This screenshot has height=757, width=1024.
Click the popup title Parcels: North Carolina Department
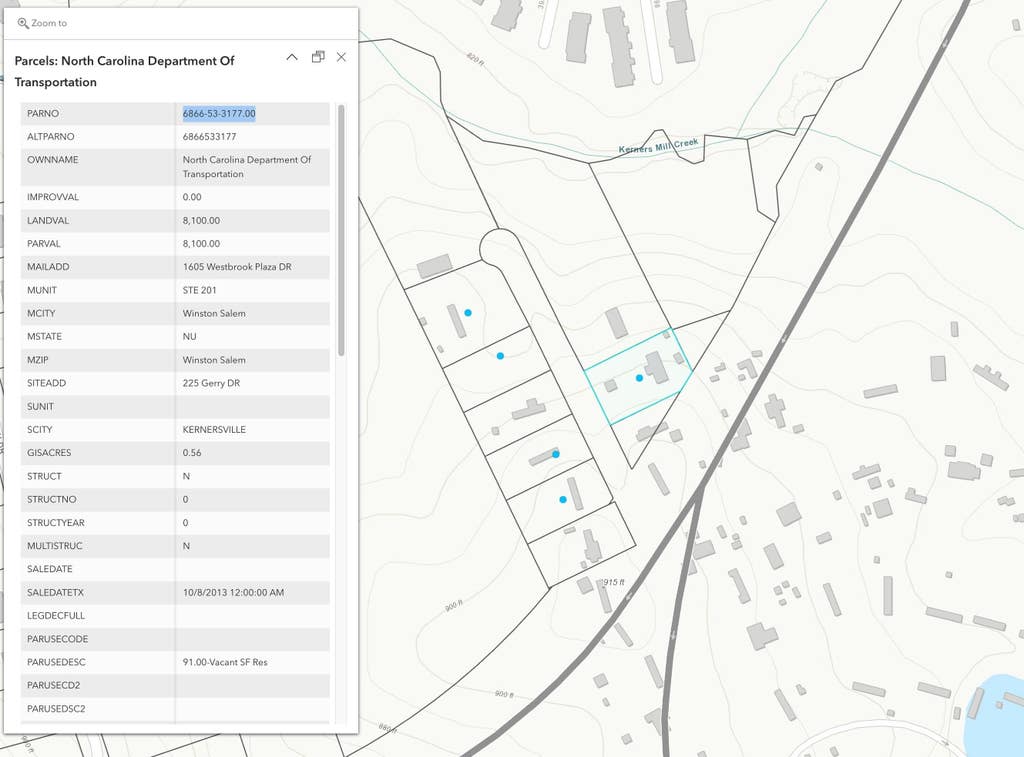pos(124,71)
